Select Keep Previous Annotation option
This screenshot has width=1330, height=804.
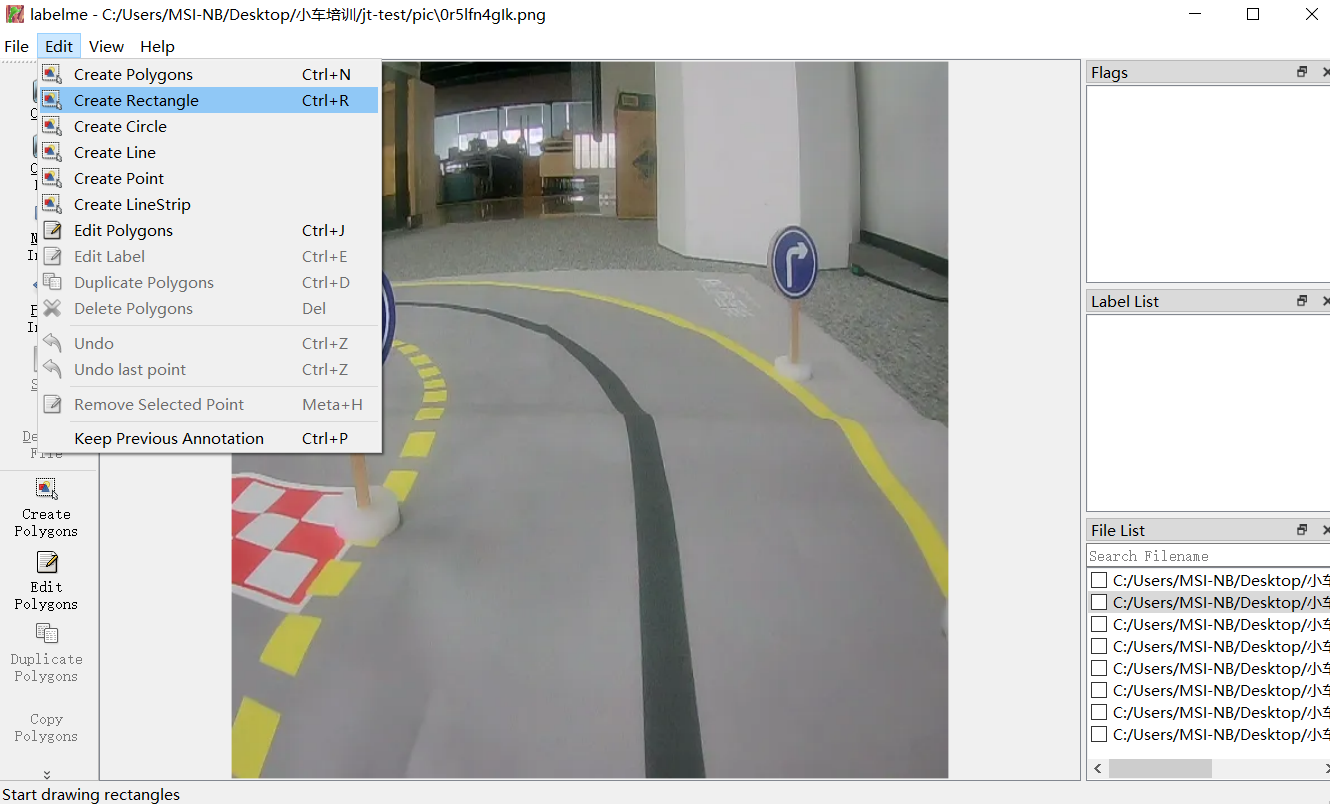(168, 438)
